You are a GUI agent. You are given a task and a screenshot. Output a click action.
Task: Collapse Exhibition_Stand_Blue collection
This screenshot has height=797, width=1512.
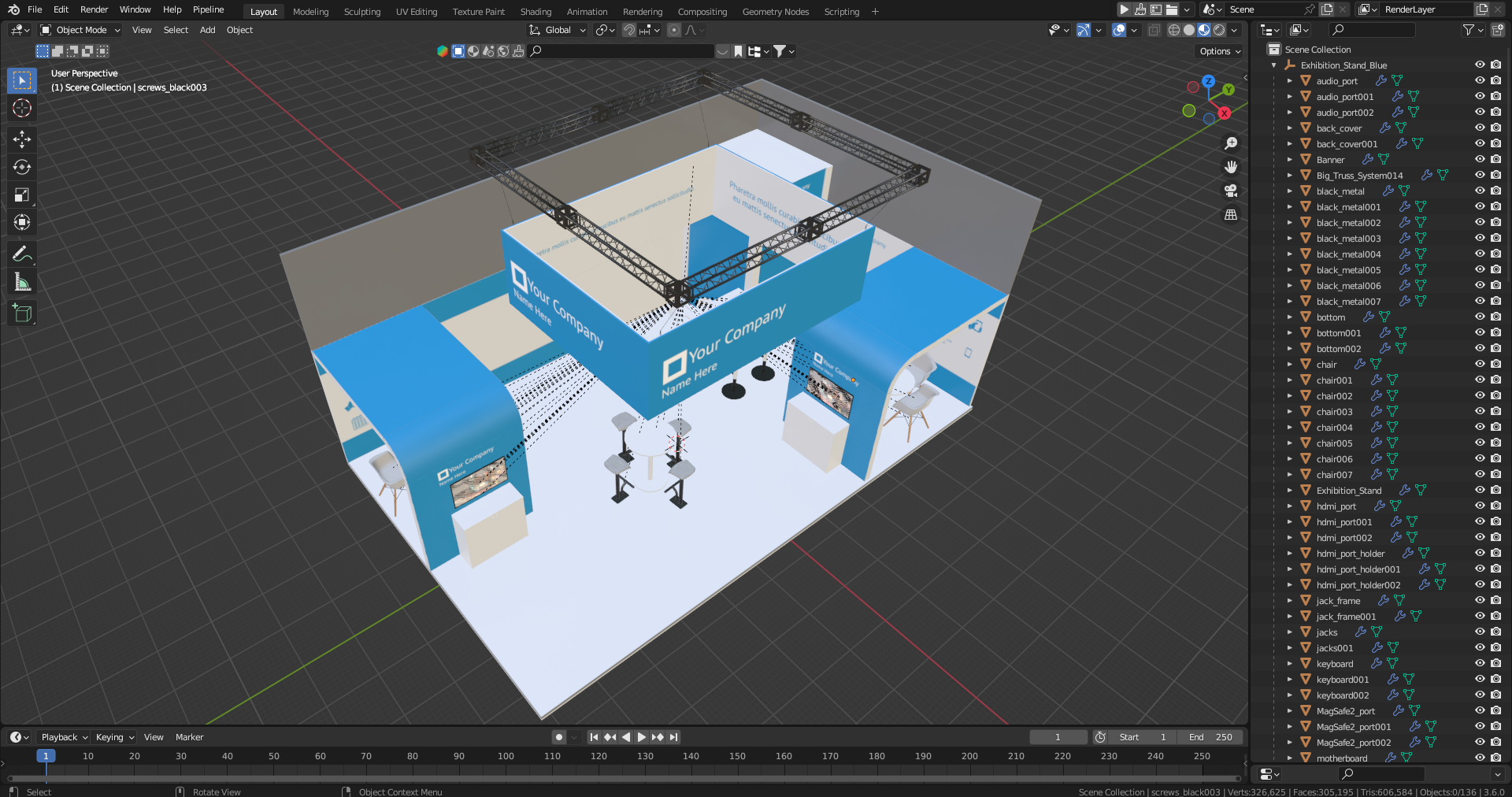click(1274, 65)
